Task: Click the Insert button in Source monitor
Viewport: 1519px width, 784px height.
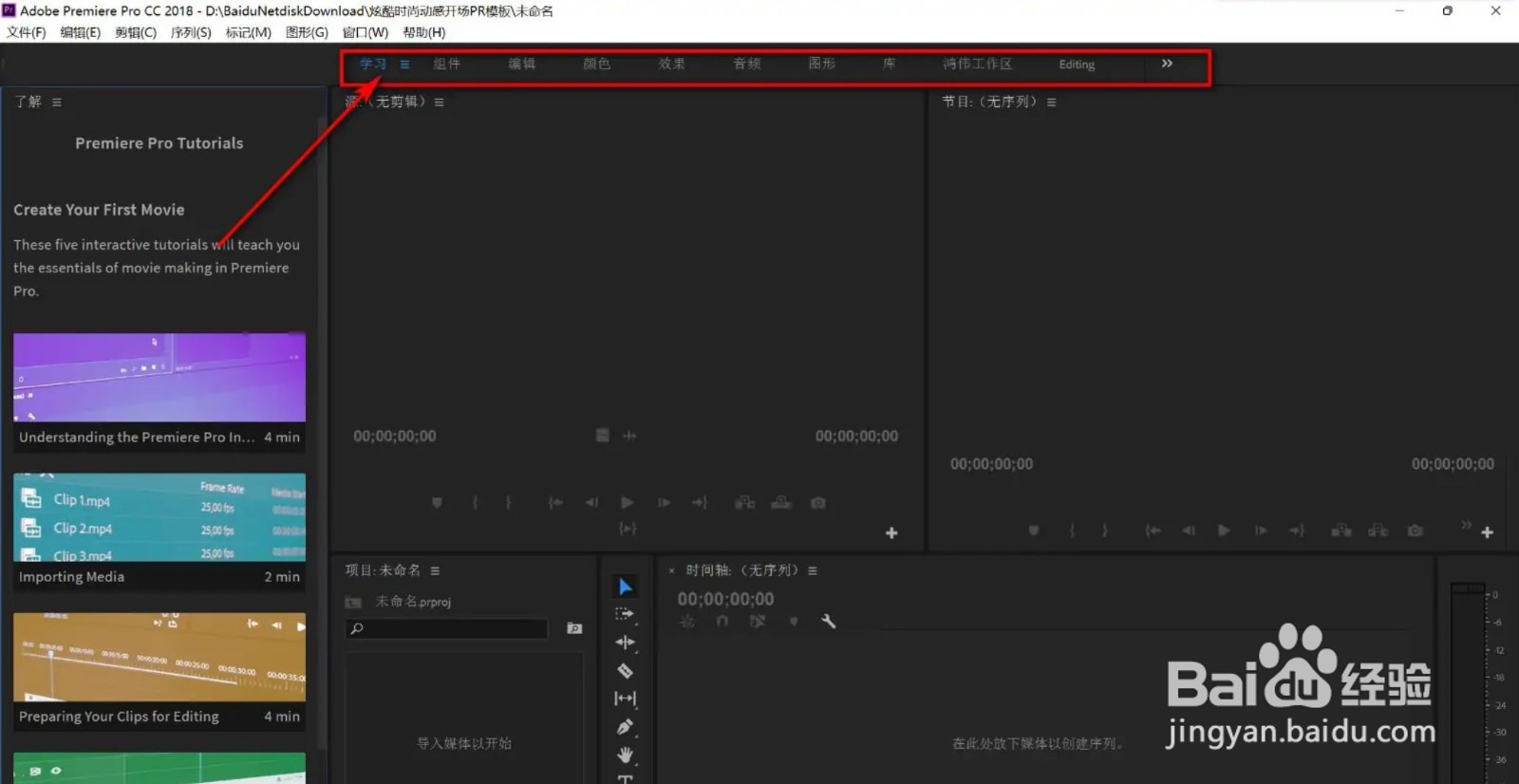Action: coord(745,502)
